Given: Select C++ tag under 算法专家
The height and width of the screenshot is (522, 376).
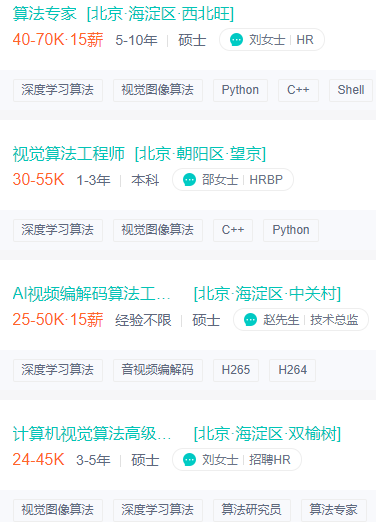Looking at the screenshot, I should point(298,90).
